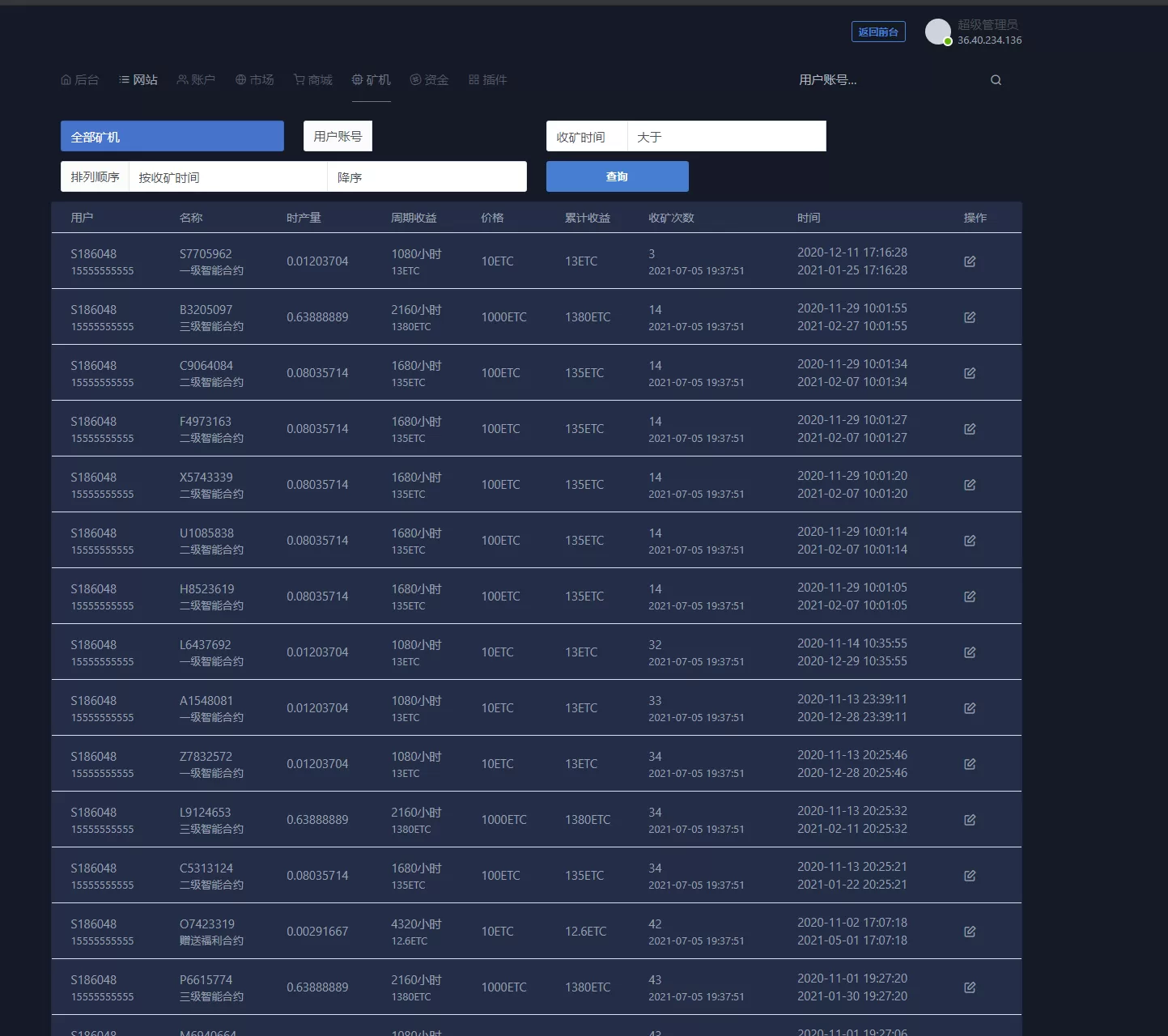Click the 操作 column header
Screen dimensions: 1168x1036
point(975,218)
